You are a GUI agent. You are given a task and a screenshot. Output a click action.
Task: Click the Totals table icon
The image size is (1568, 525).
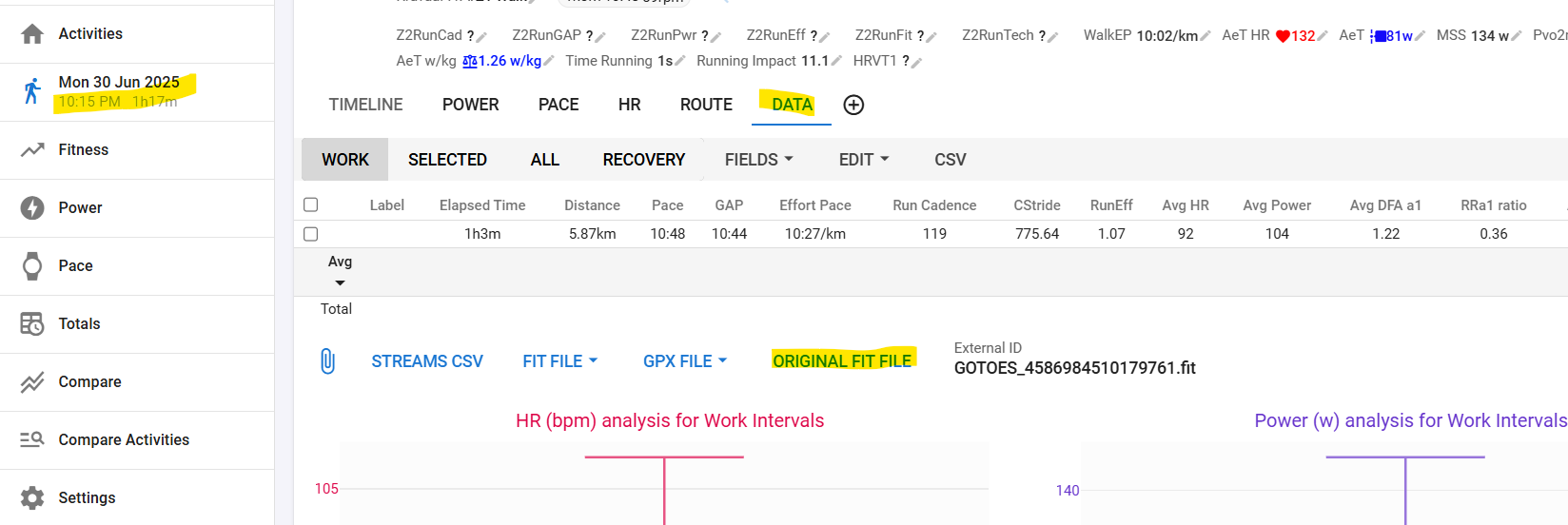point(32,324)
